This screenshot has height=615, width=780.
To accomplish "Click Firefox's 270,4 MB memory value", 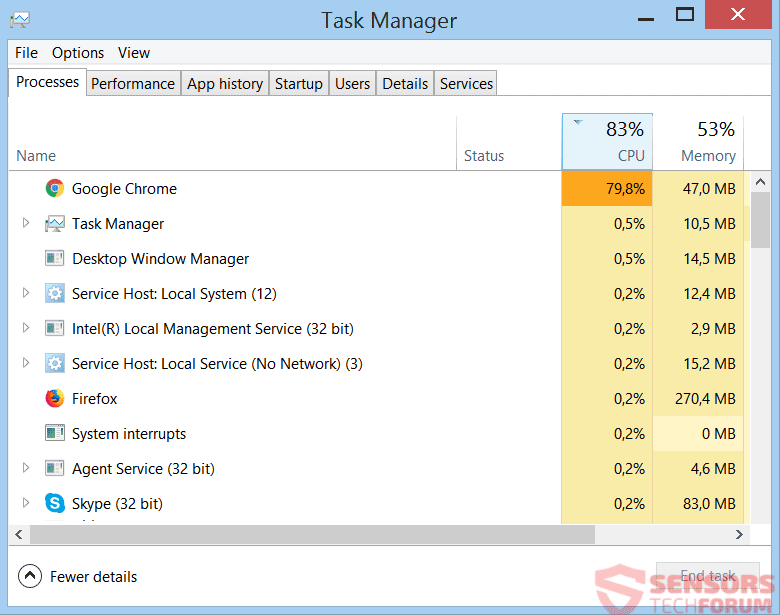I will (705, 399).
